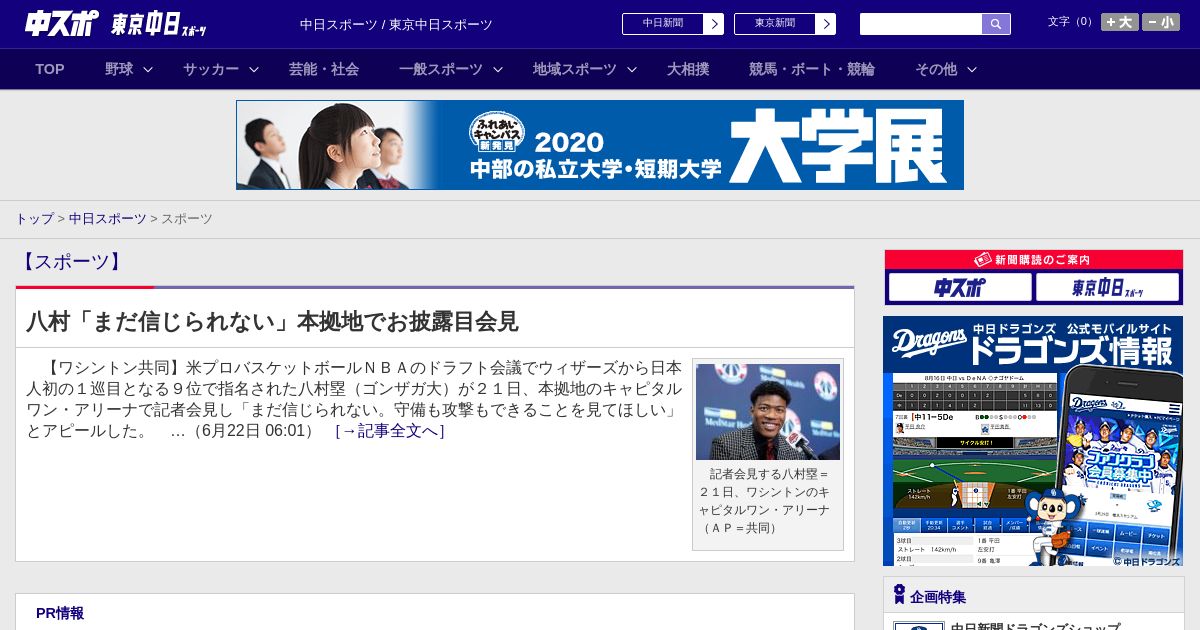The width and height of the screenshot is (1200, 630).
Task: Click inside the search input field
Action: tap(921, 24)
